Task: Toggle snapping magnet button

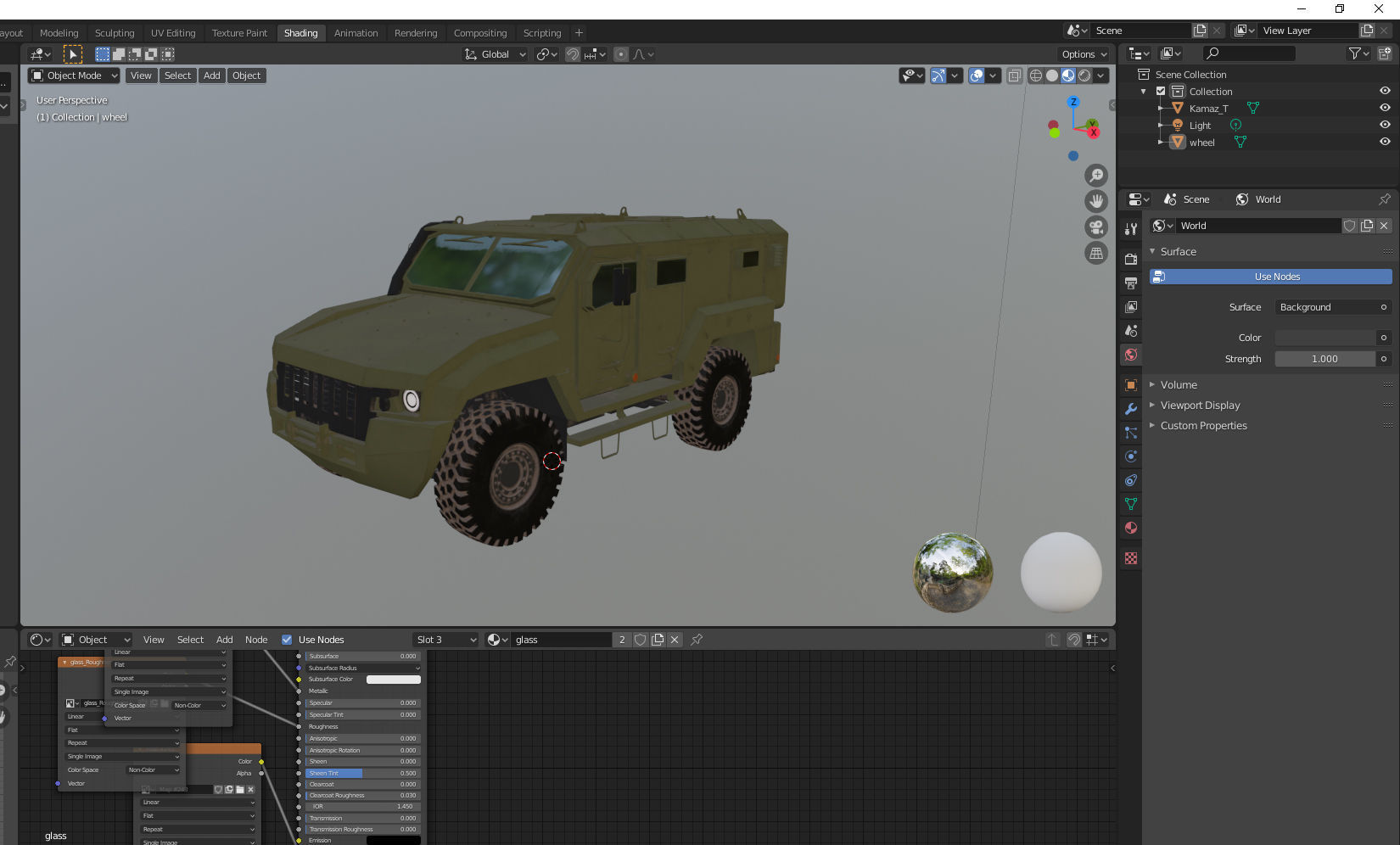Action: click(x=573, y=54)
